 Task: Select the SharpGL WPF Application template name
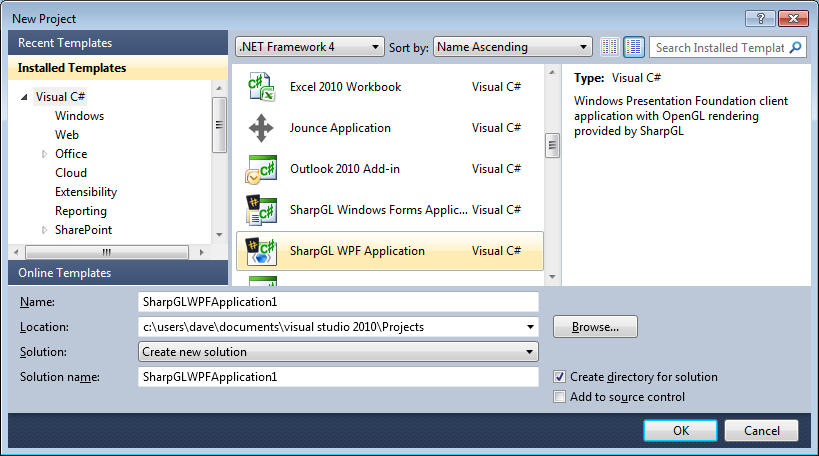357,251
